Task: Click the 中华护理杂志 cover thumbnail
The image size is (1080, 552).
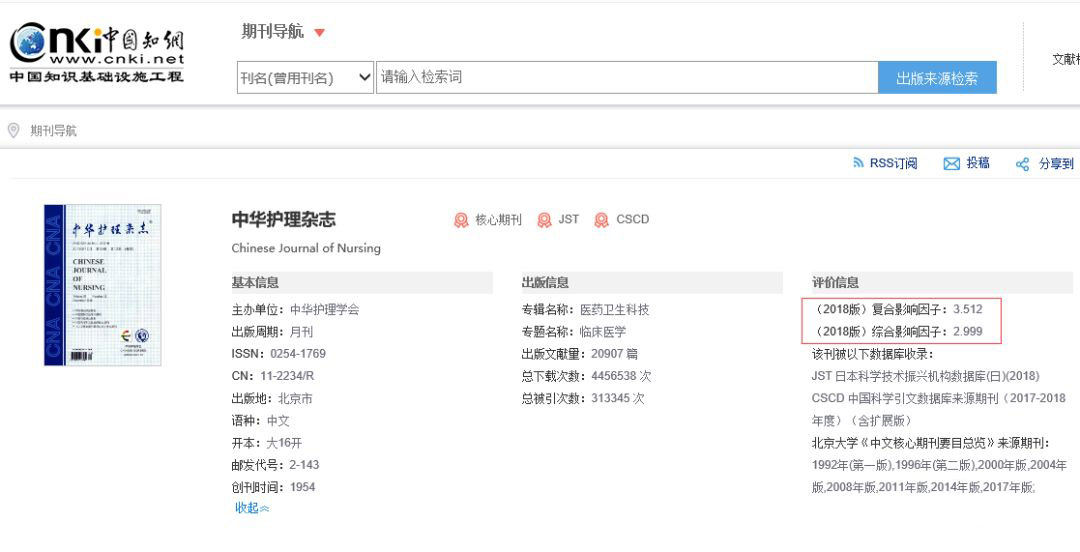Action: (x=103, y=285)
